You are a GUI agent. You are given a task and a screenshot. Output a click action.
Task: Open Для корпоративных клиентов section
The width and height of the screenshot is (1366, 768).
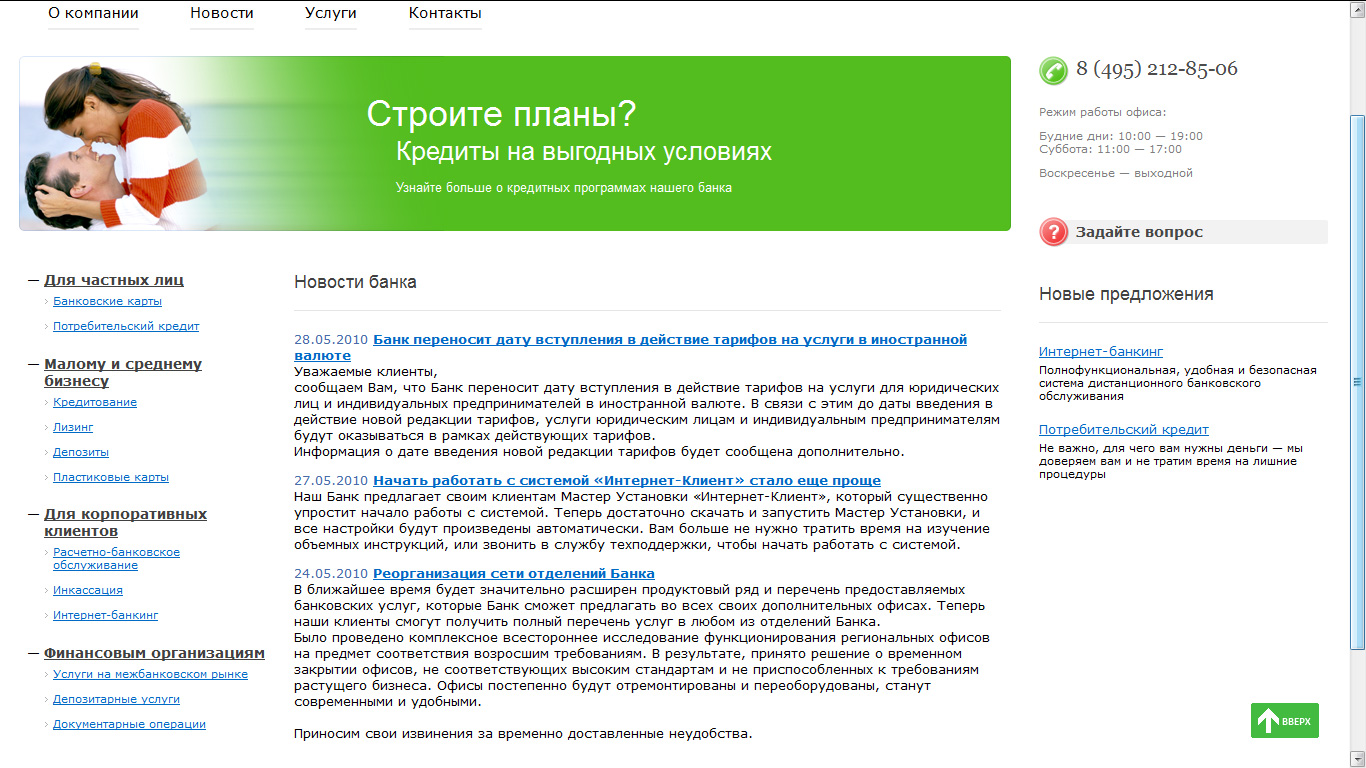pyautogui.click(x=125, y=522)
